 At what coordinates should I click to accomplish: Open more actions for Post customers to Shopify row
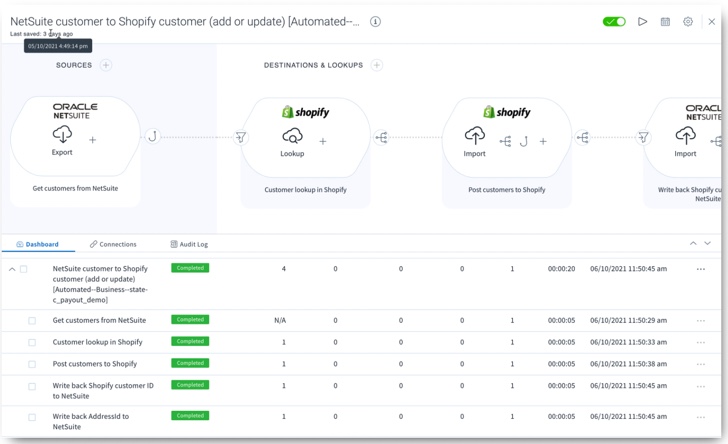[701, 364]
